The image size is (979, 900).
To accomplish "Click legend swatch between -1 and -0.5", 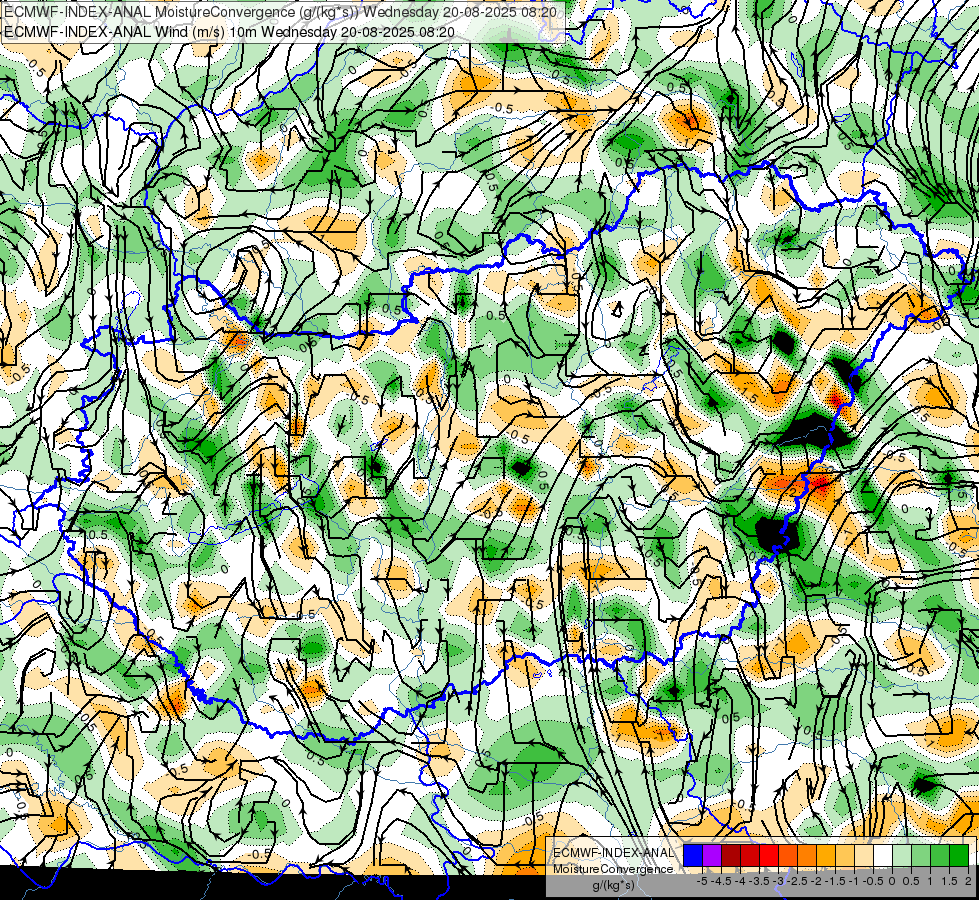I will 863,855.
